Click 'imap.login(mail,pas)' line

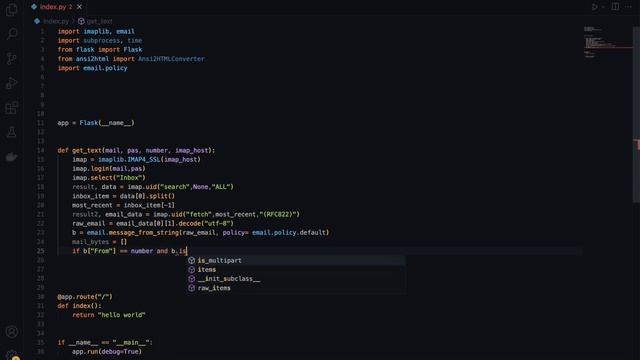pos(109,169)
